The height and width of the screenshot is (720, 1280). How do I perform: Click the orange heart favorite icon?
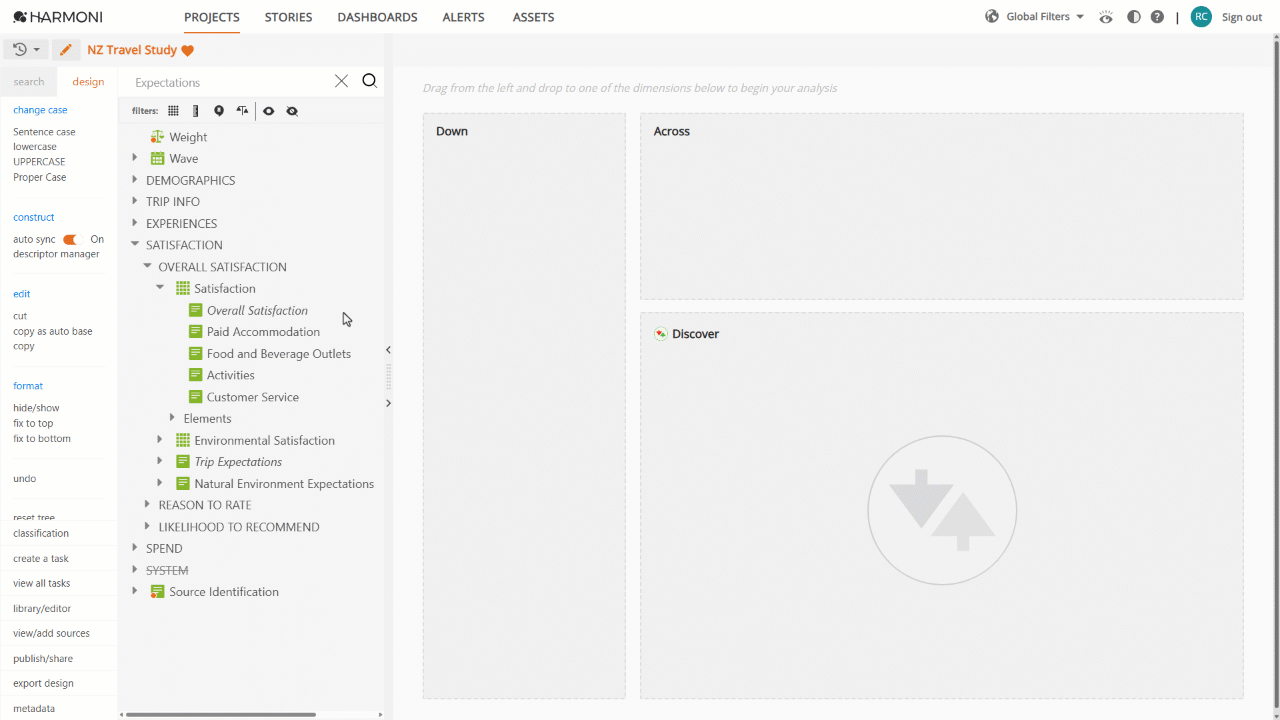pos(188,51)
